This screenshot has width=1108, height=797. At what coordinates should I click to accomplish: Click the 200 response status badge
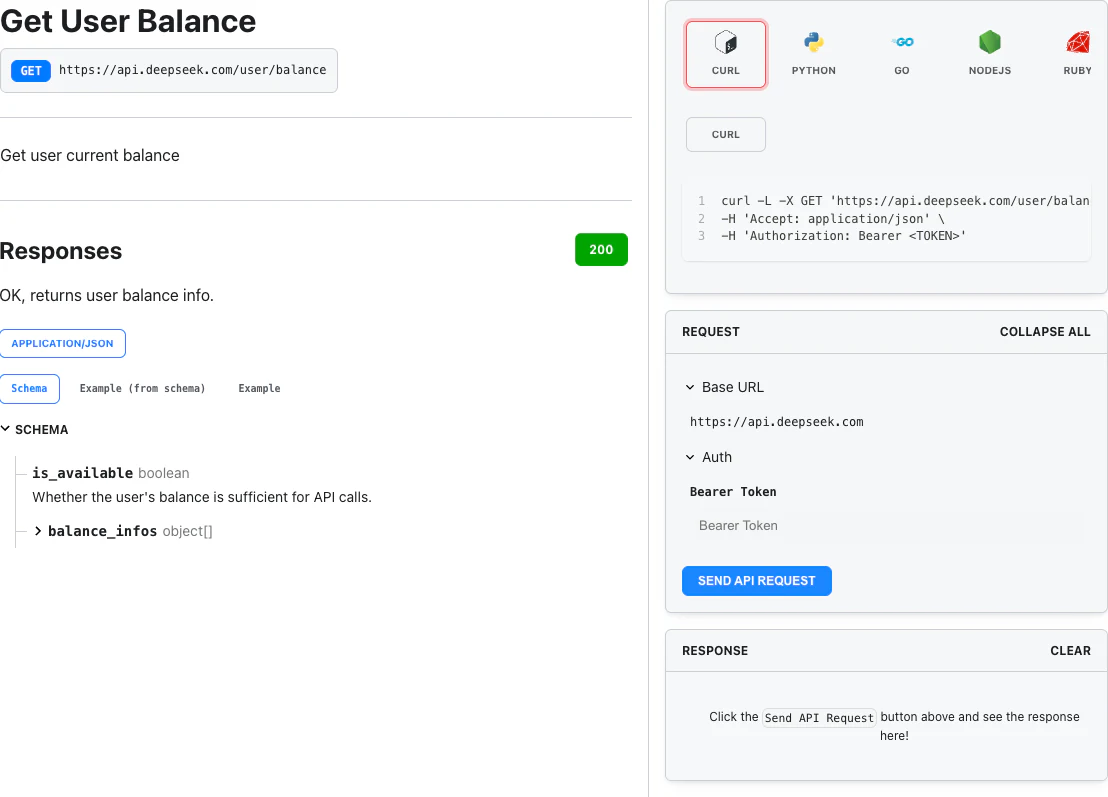click(x=601, y=249)
